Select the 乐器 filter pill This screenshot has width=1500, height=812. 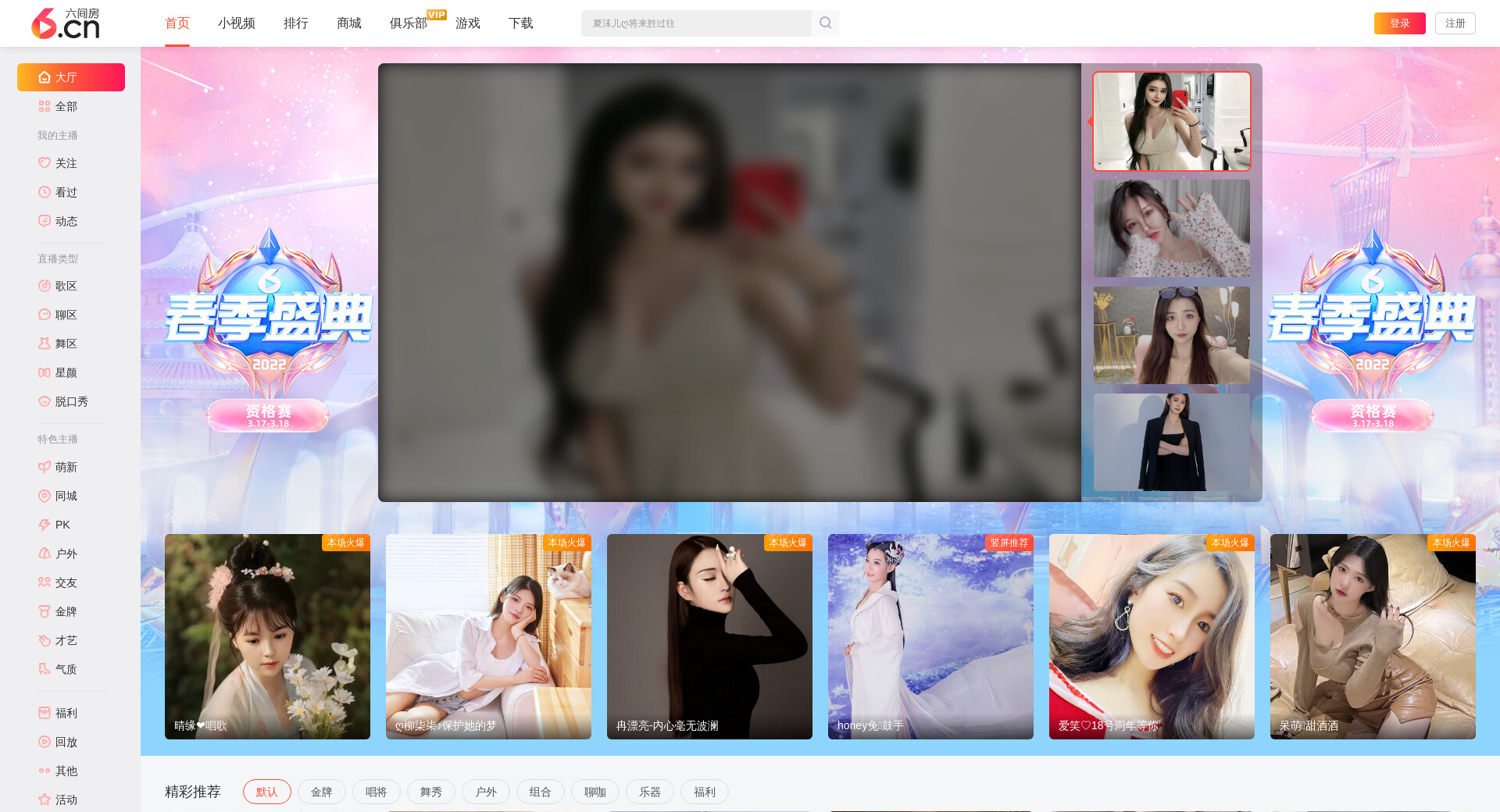pos(649,792)
